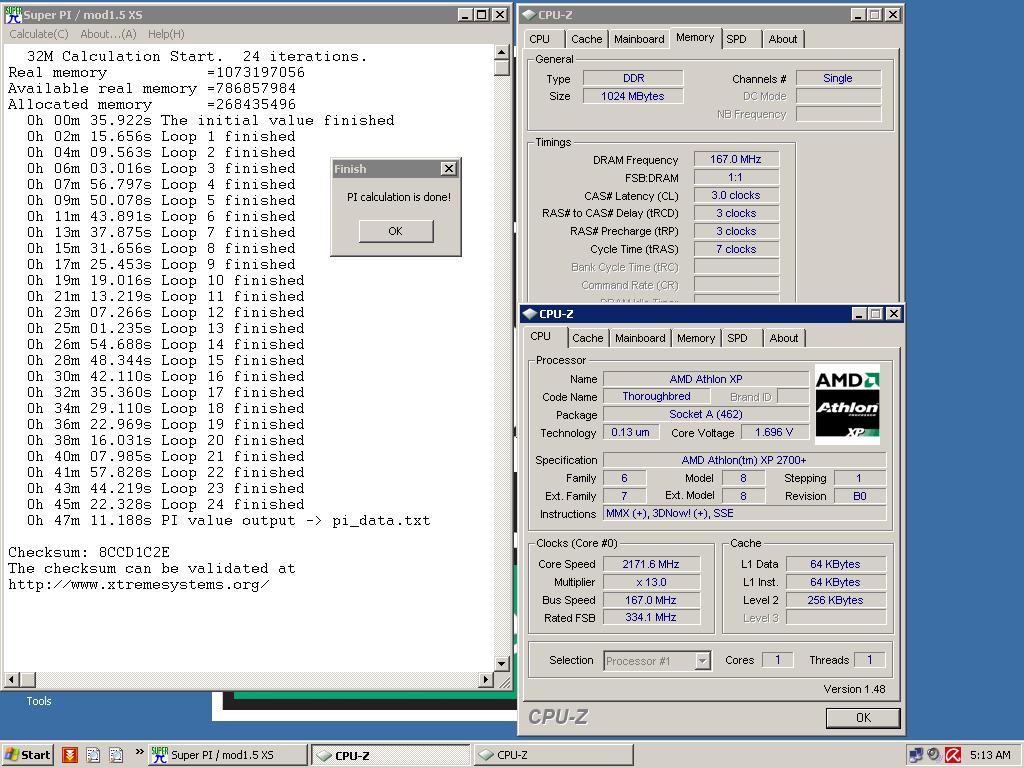This screenshot has height=768, width=1024.
Task: Click the Code Name value Thoroughbred
Action: 656,396
